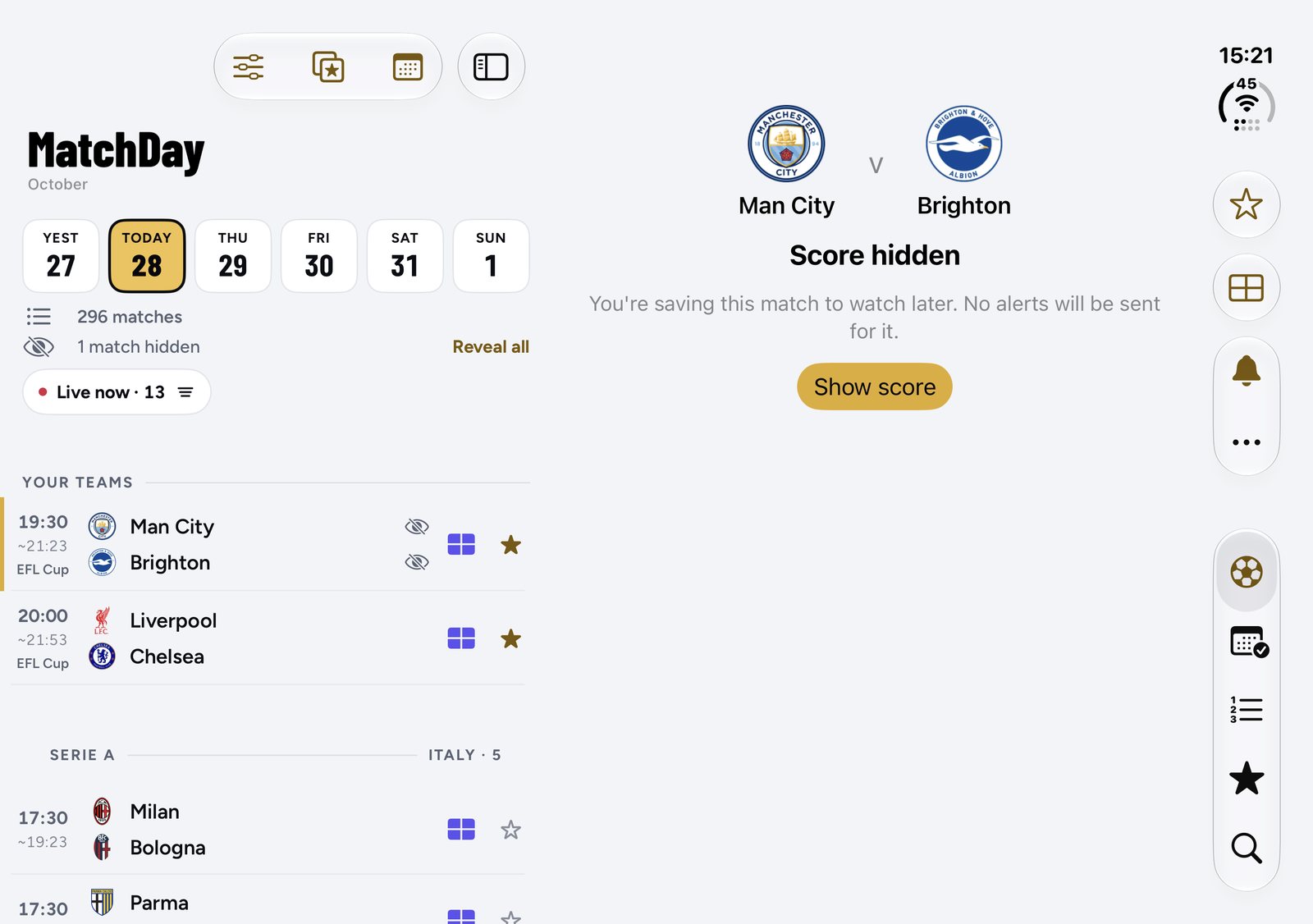Click the notification bell icon

1247,371
